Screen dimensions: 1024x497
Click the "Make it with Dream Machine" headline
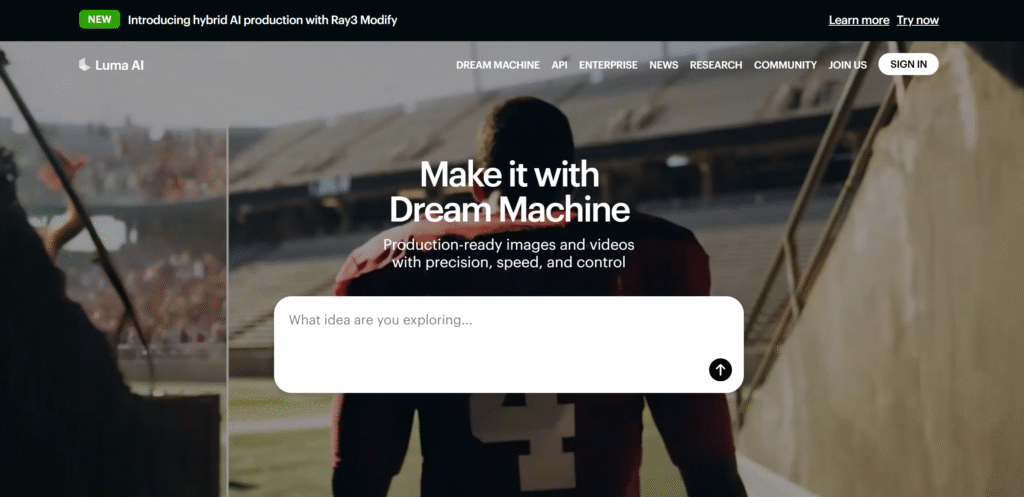point(509,192)
